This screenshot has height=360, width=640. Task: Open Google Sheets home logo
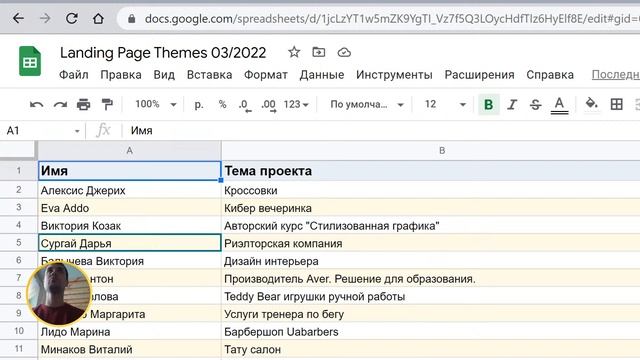point(30,61)
